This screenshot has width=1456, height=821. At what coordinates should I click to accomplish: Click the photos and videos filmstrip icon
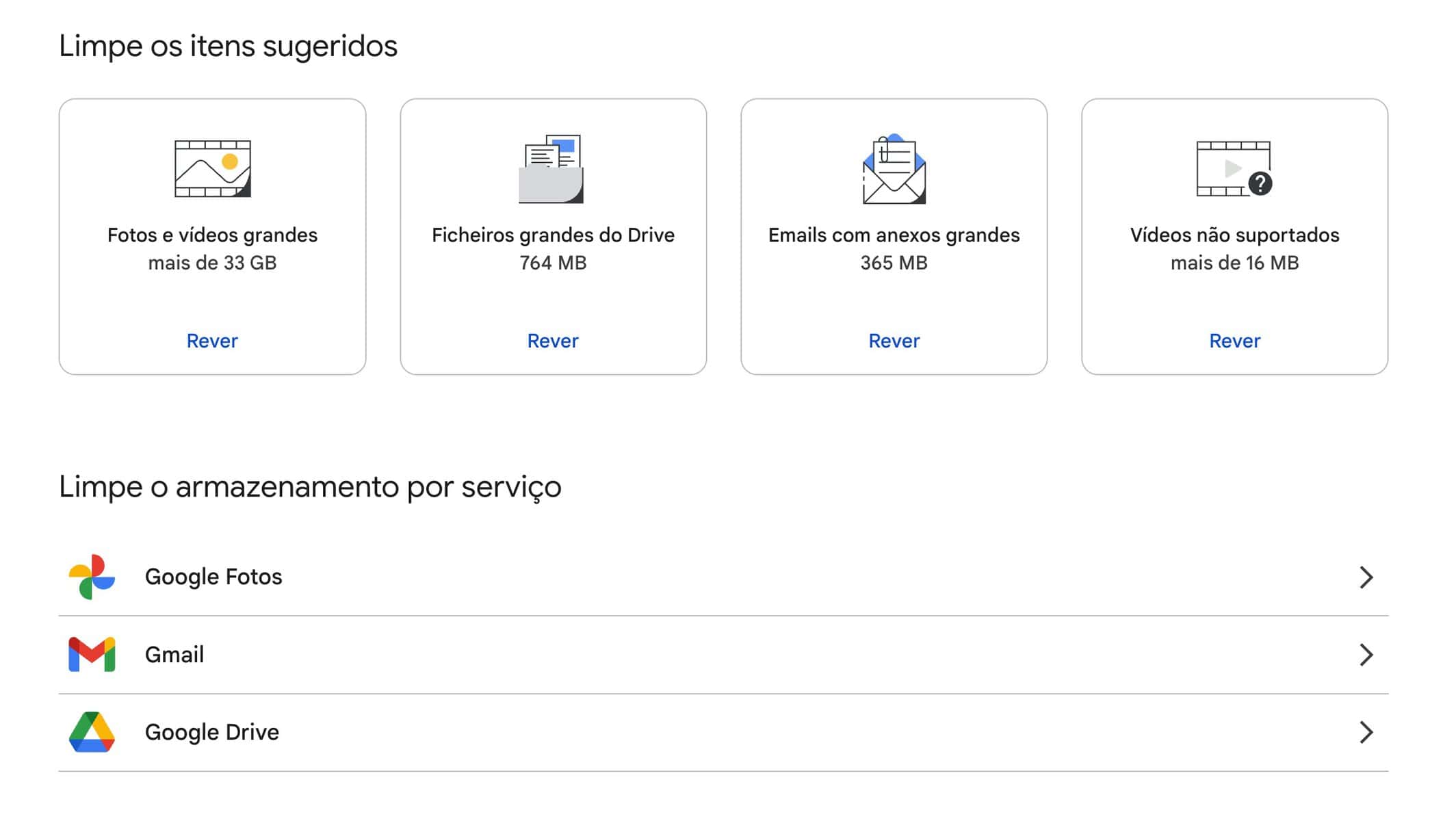(212, 168)
